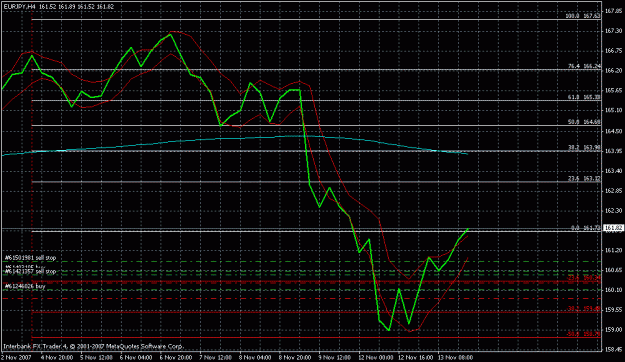Click the 159.00 price scale value
Image resolution: width=625 pixels, height=362 pixels.
pos(613,330)
